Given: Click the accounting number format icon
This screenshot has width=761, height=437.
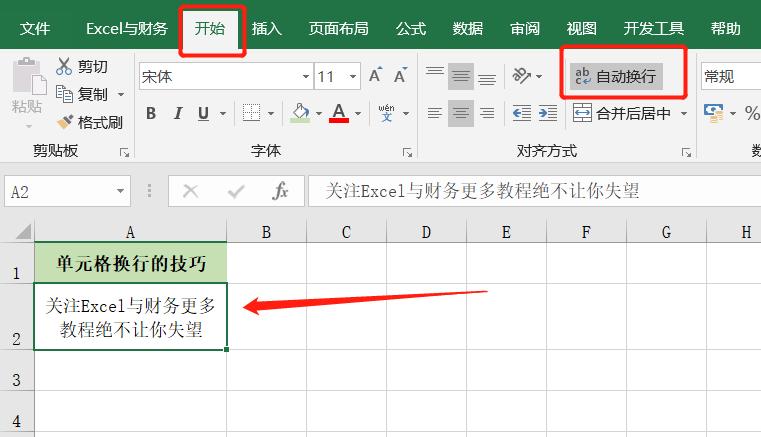Looking at the screenshot, I should point(713,114).
